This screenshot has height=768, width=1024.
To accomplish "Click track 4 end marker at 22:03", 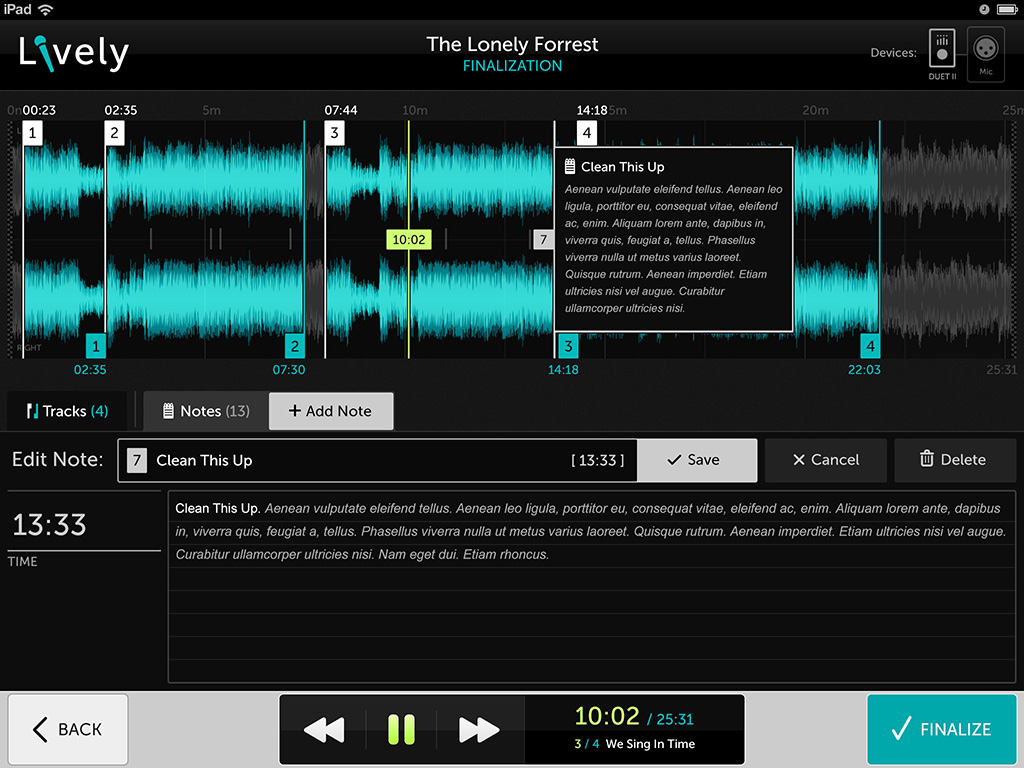I will coord(870,346).
